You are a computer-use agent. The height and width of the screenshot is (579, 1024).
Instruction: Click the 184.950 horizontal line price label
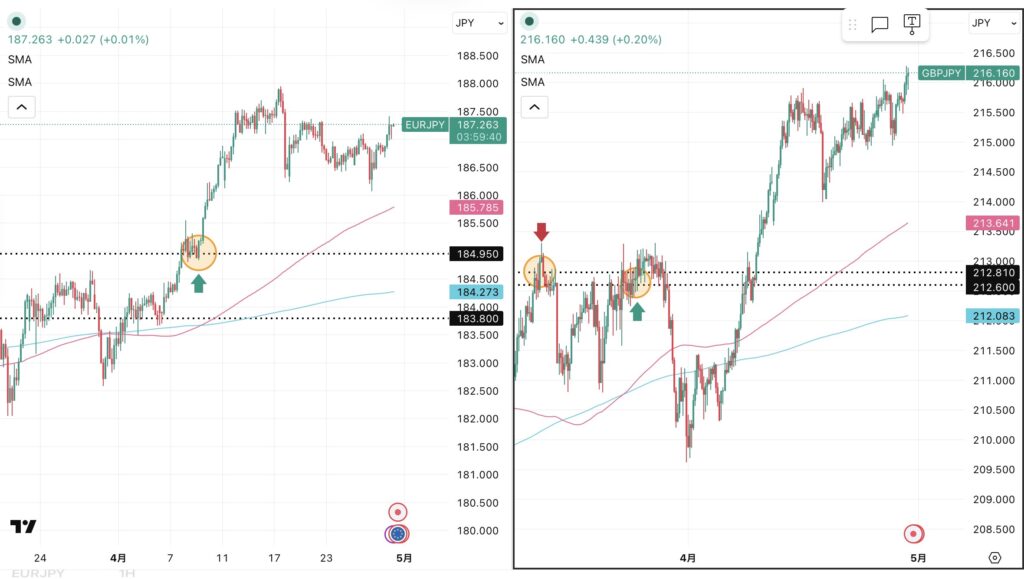[x=477, y=254]
